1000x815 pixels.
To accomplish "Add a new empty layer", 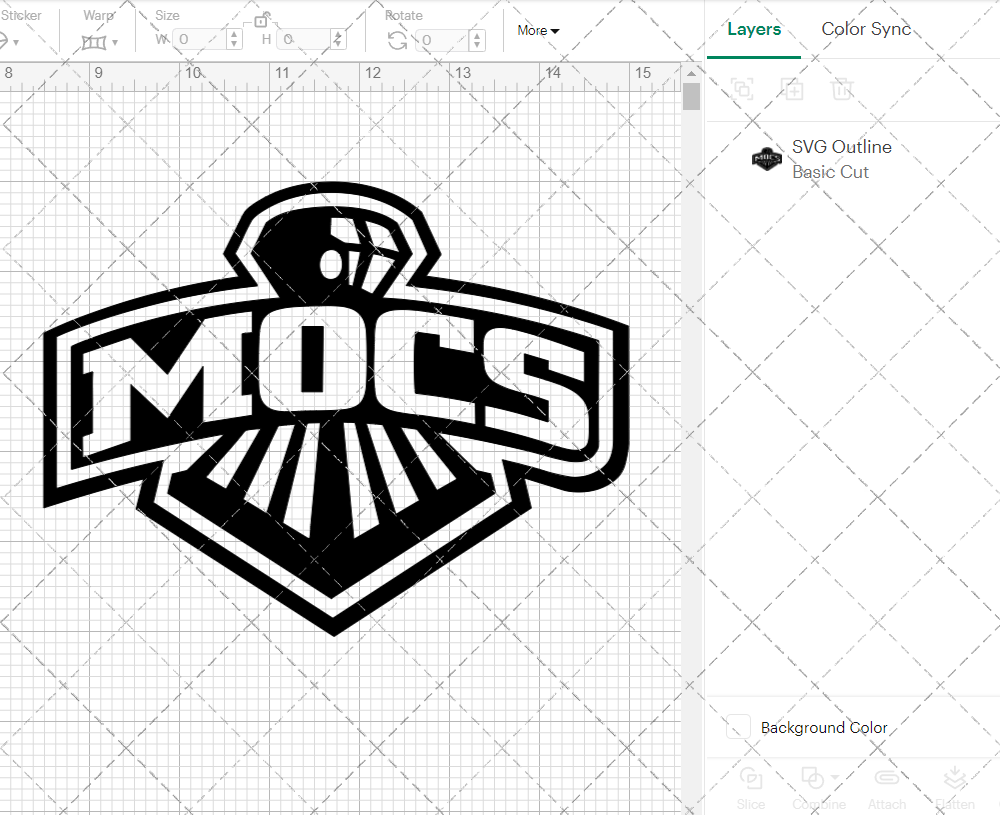I will coord(792,89).
